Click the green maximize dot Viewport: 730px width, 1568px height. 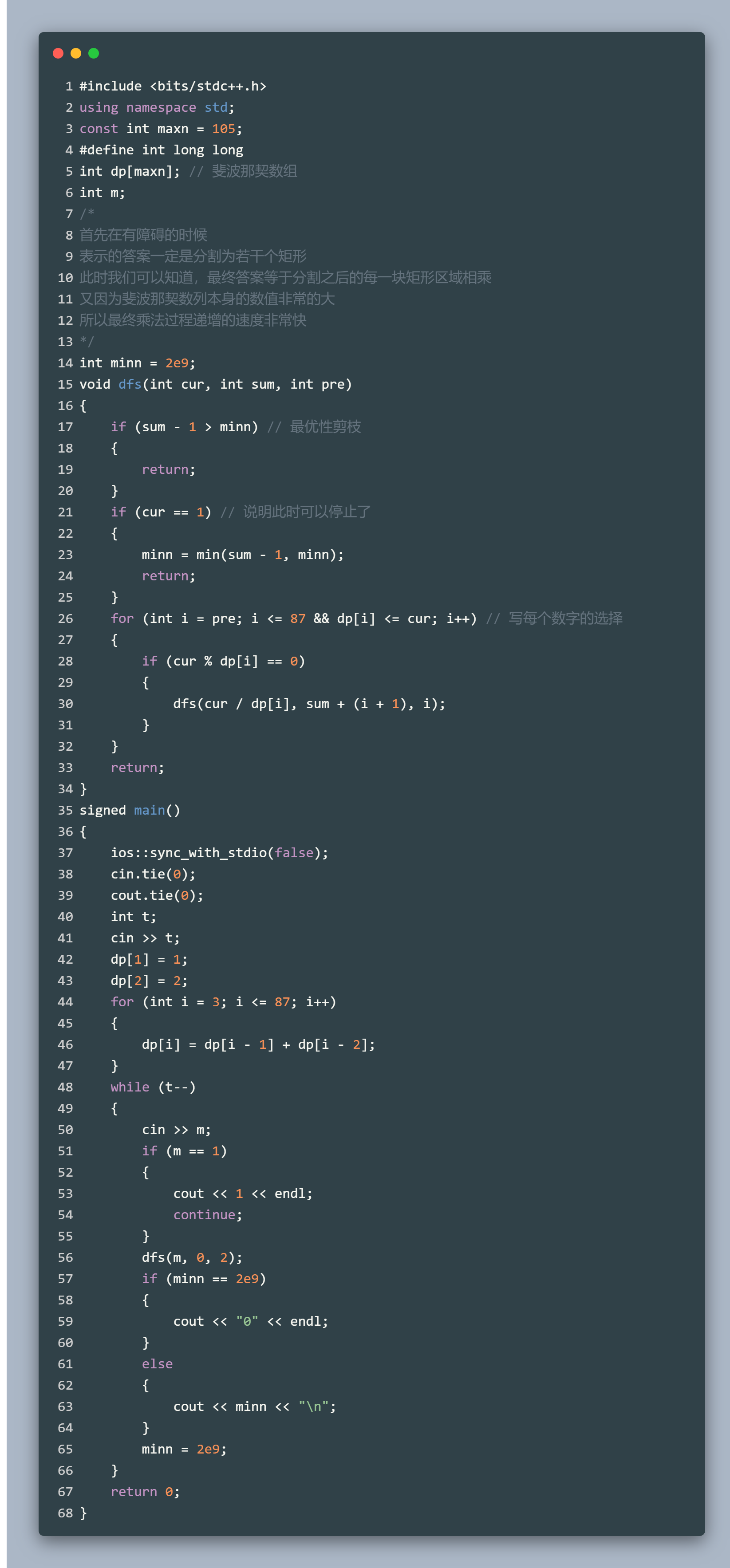[x=94, y=54]
